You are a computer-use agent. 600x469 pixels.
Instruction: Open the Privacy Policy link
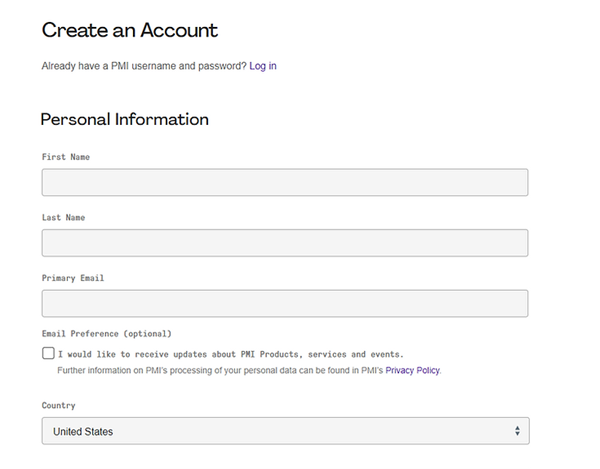click(x=412, y=370)
